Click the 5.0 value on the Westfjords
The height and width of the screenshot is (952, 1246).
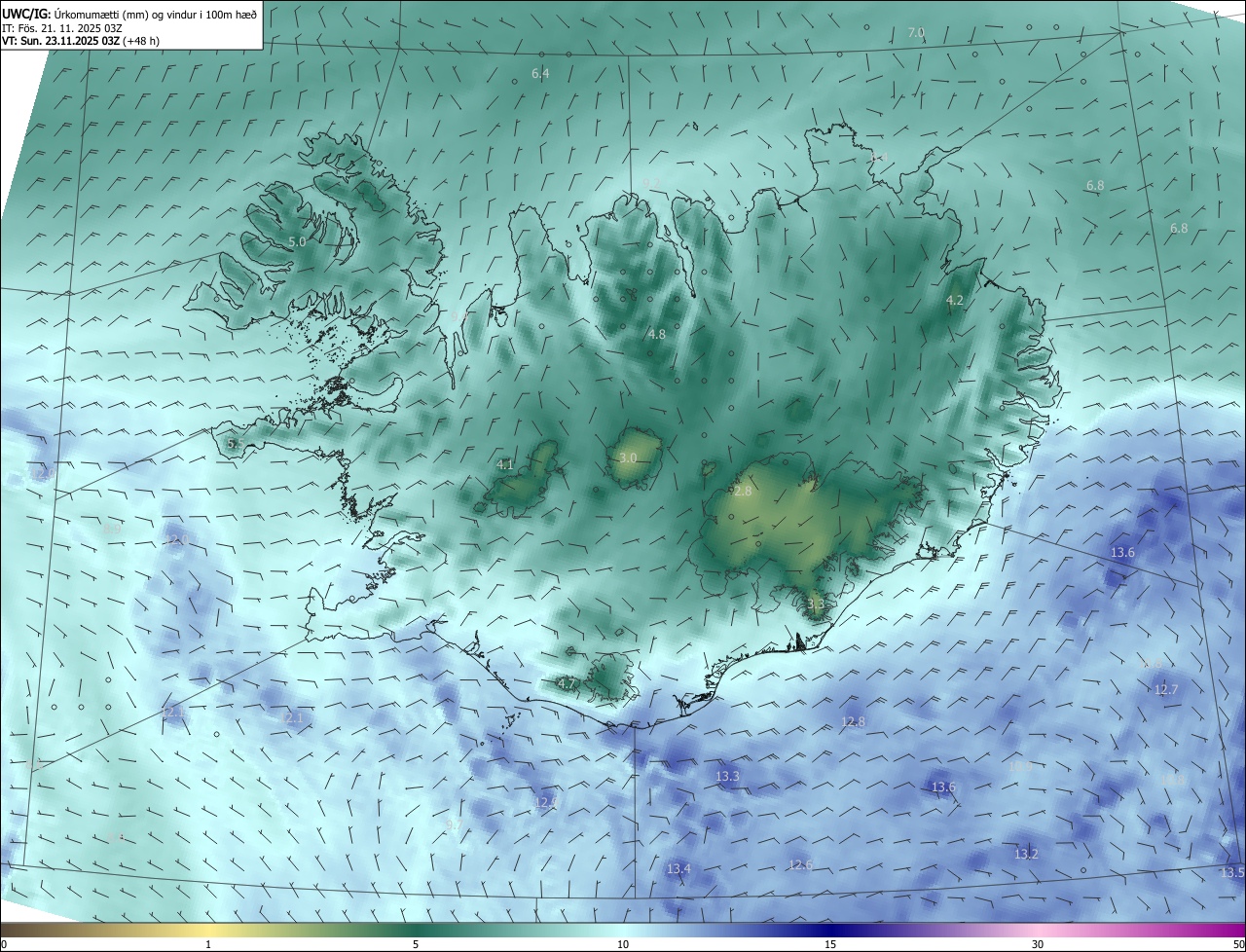297,241
